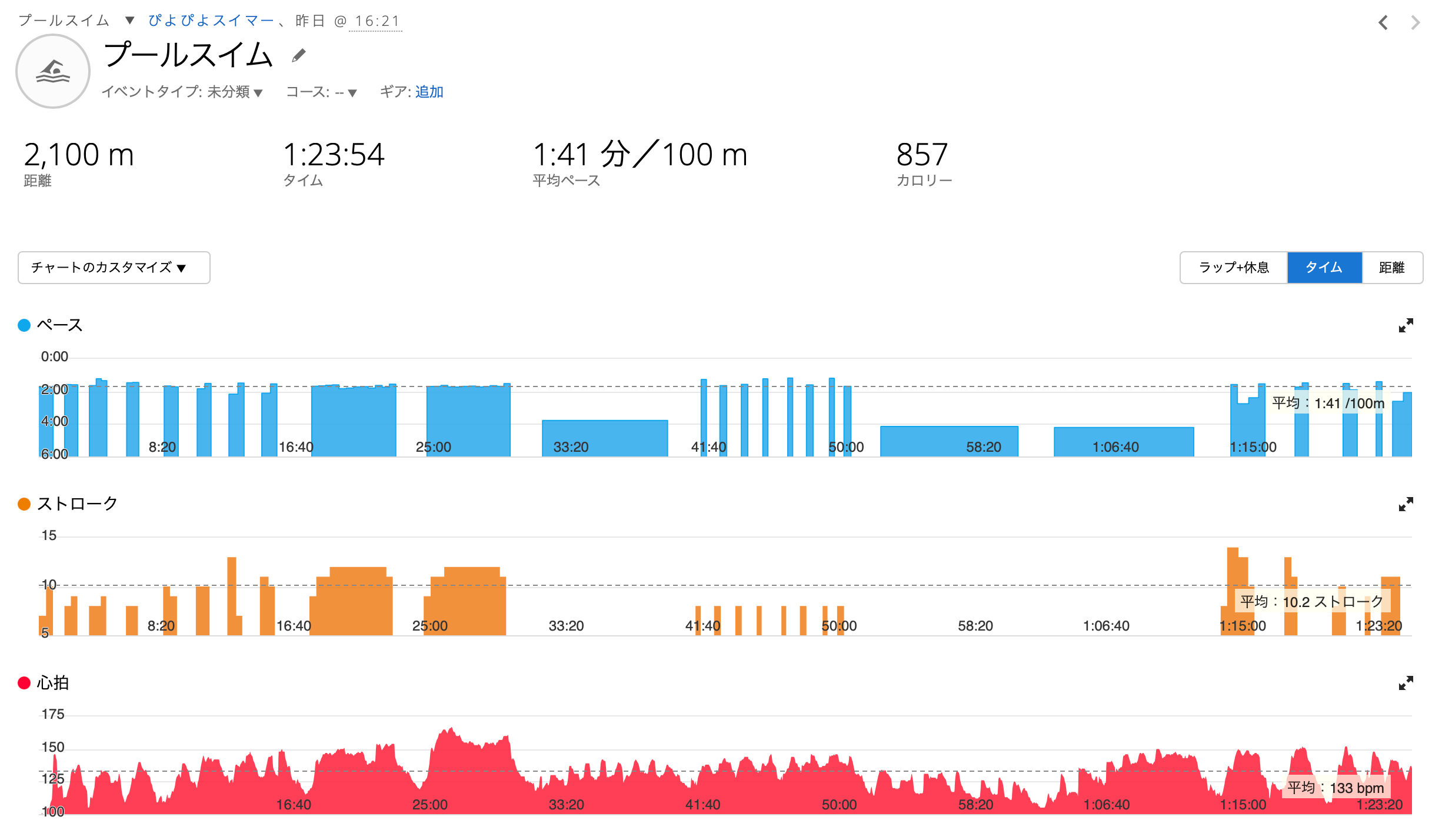Screen dimensions: 1452x840
Task: Switch the chart axis to タイム
Action: pyautogui.click(x=1324, y=268)
